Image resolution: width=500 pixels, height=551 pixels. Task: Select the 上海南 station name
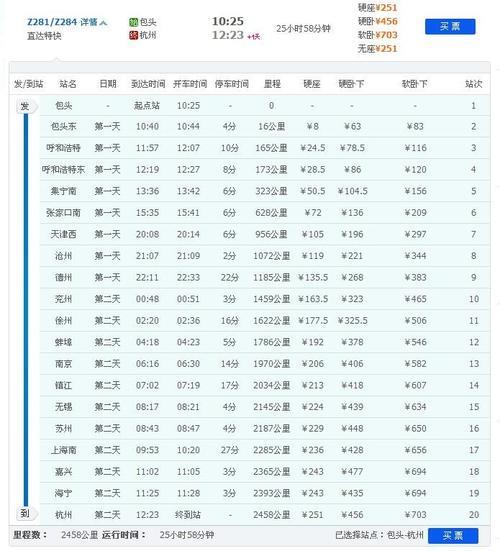(63, 450)
